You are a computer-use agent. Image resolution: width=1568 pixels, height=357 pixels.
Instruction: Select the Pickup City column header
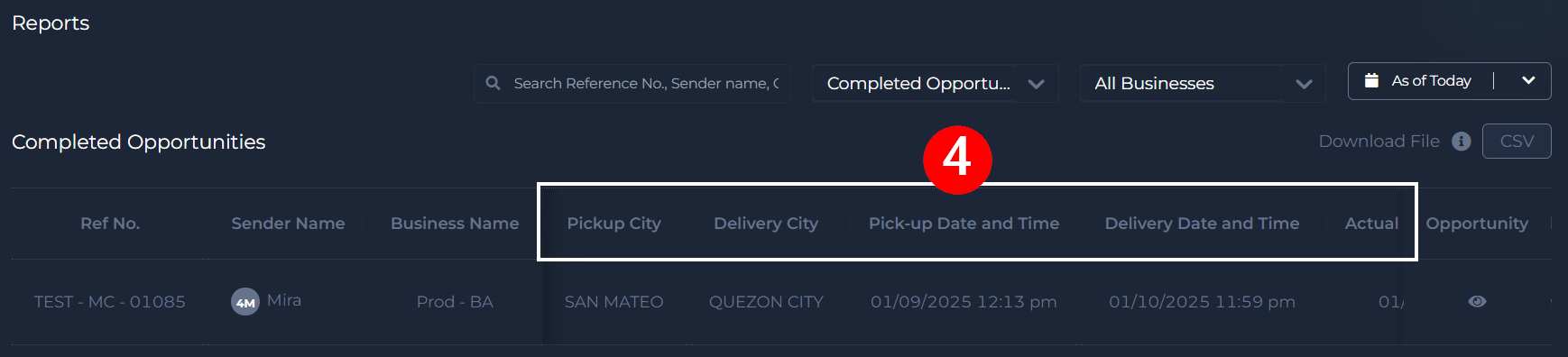click(x=613, y=224)
